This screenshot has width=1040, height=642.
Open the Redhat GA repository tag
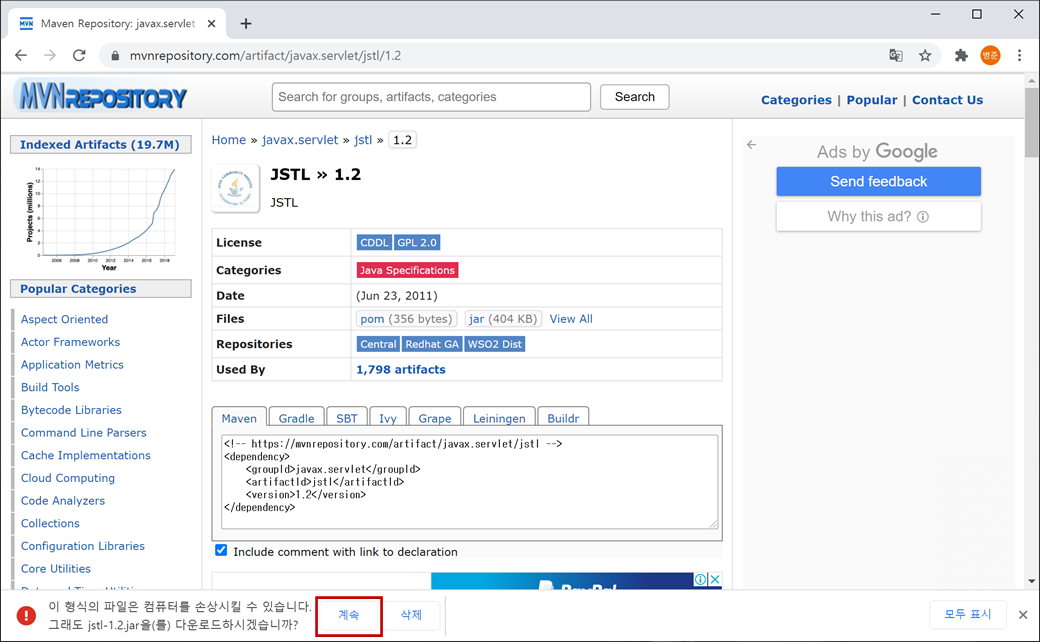tap(432, 344)
